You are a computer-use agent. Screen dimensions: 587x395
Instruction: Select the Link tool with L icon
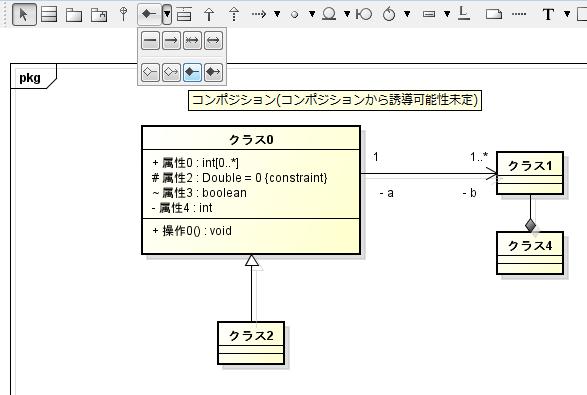click(x=464, y=13)
